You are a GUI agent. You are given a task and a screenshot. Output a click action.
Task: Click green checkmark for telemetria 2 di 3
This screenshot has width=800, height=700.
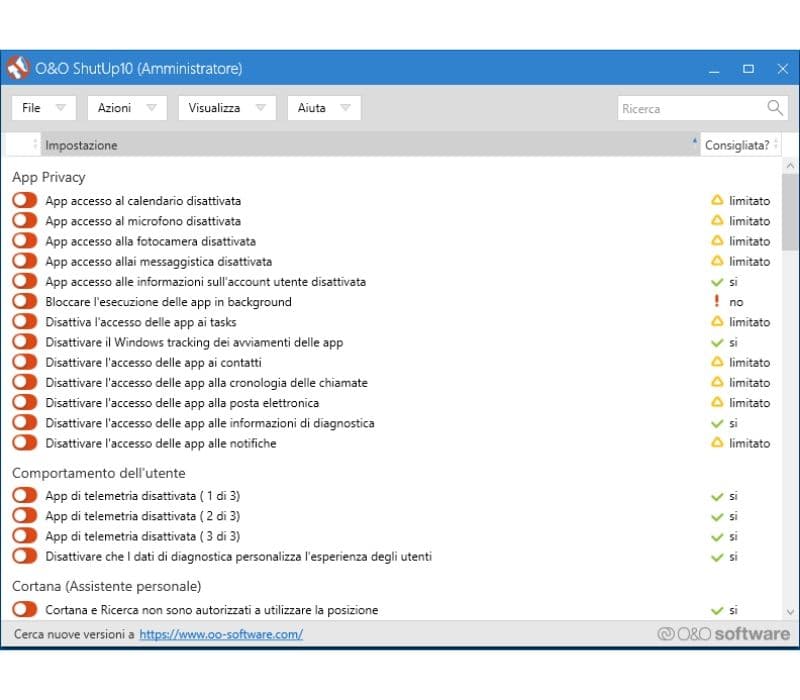pyautogui.click(x=717, y=516)
